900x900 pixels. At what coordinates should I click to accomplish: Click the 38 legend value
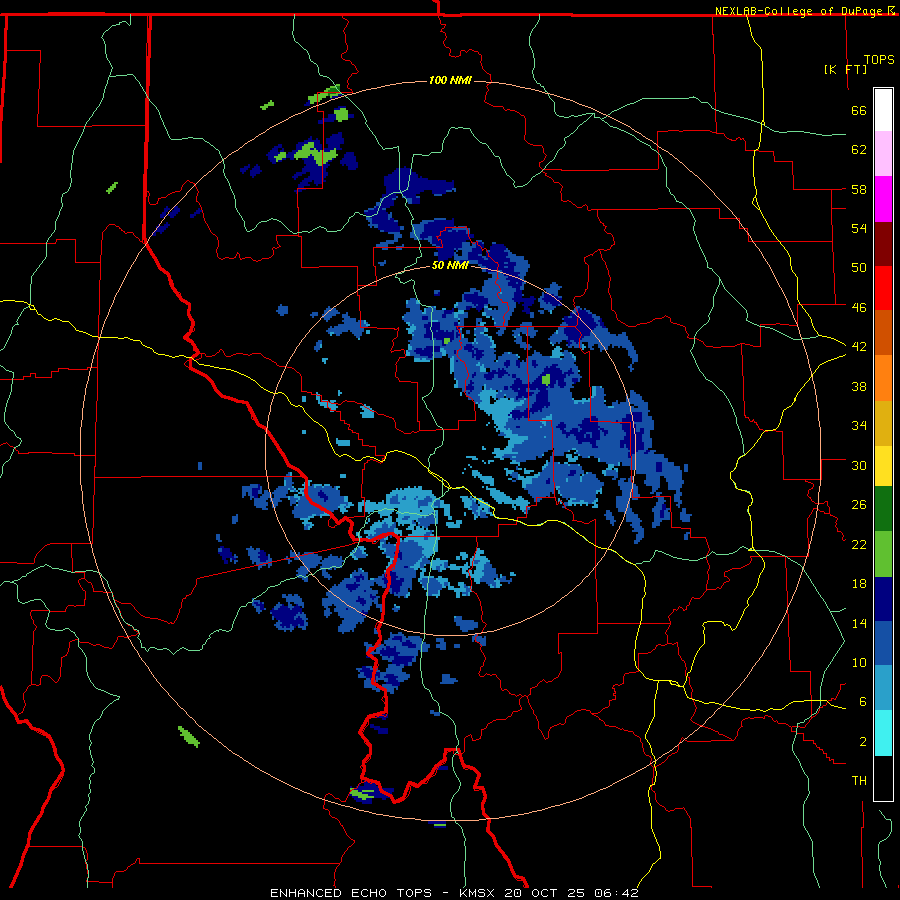coord(859,386)
